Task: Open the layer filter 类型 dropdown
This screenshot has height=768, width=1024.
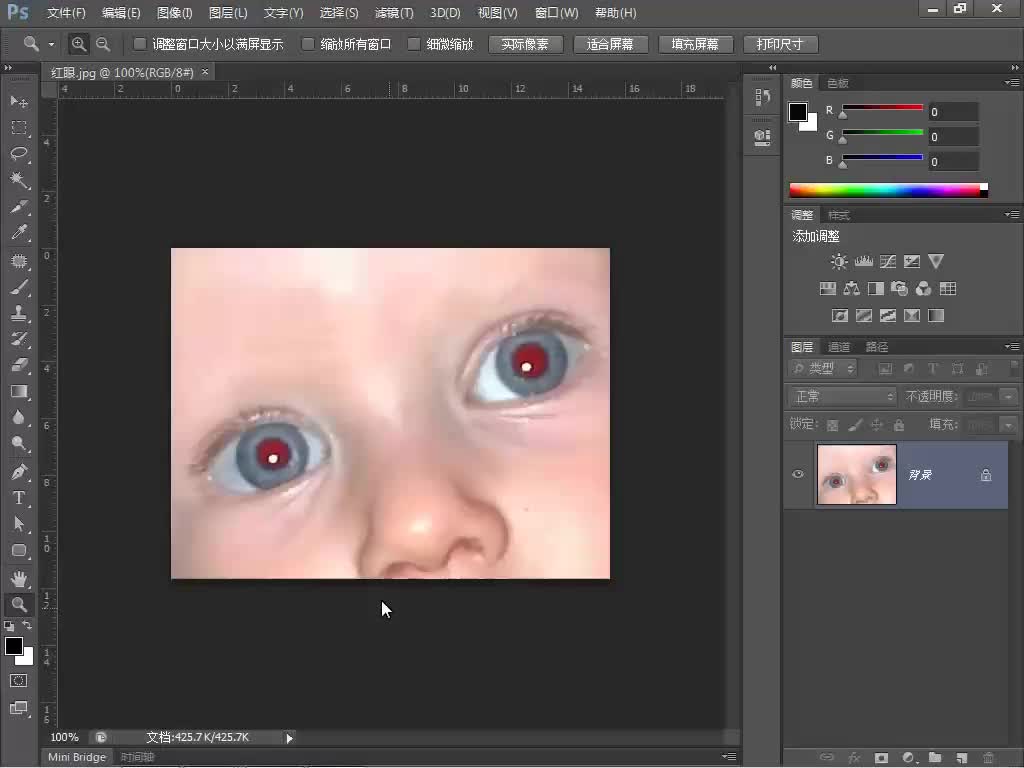Action: [x=824, y=369]
